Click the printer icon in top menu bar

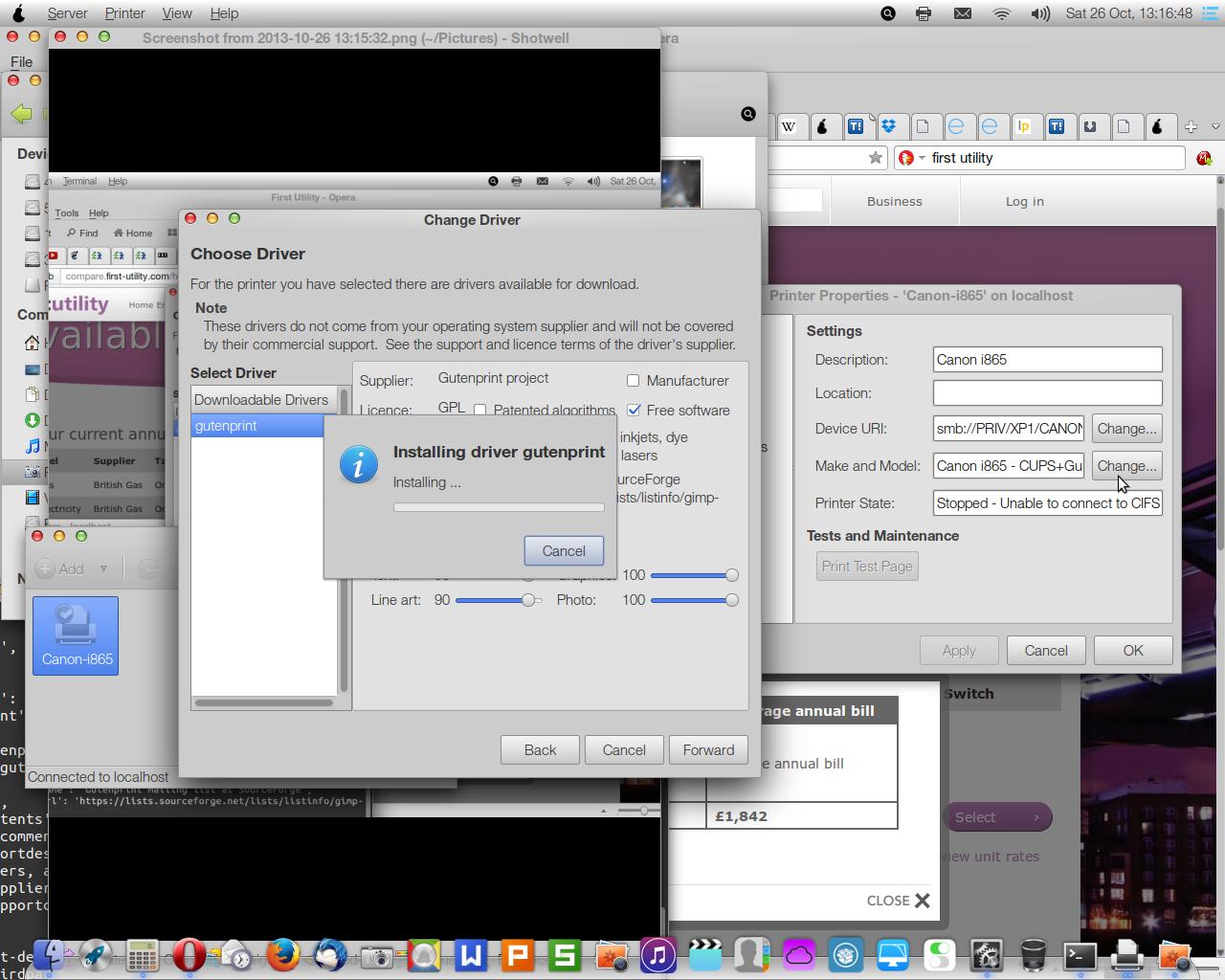pos(924,13)
